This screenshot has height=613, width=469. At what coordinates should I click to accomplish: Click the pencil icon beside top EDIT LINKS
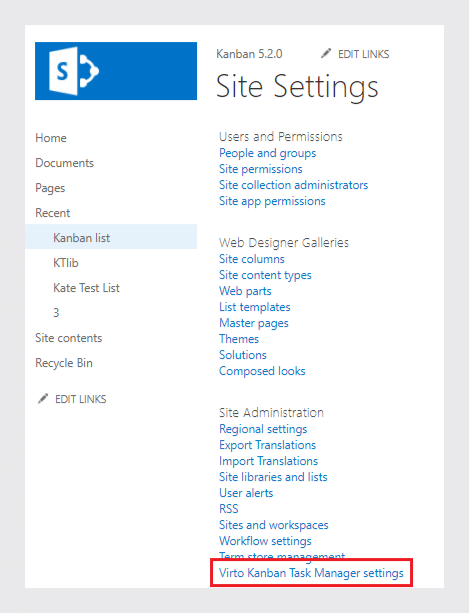tap(326, 54)
